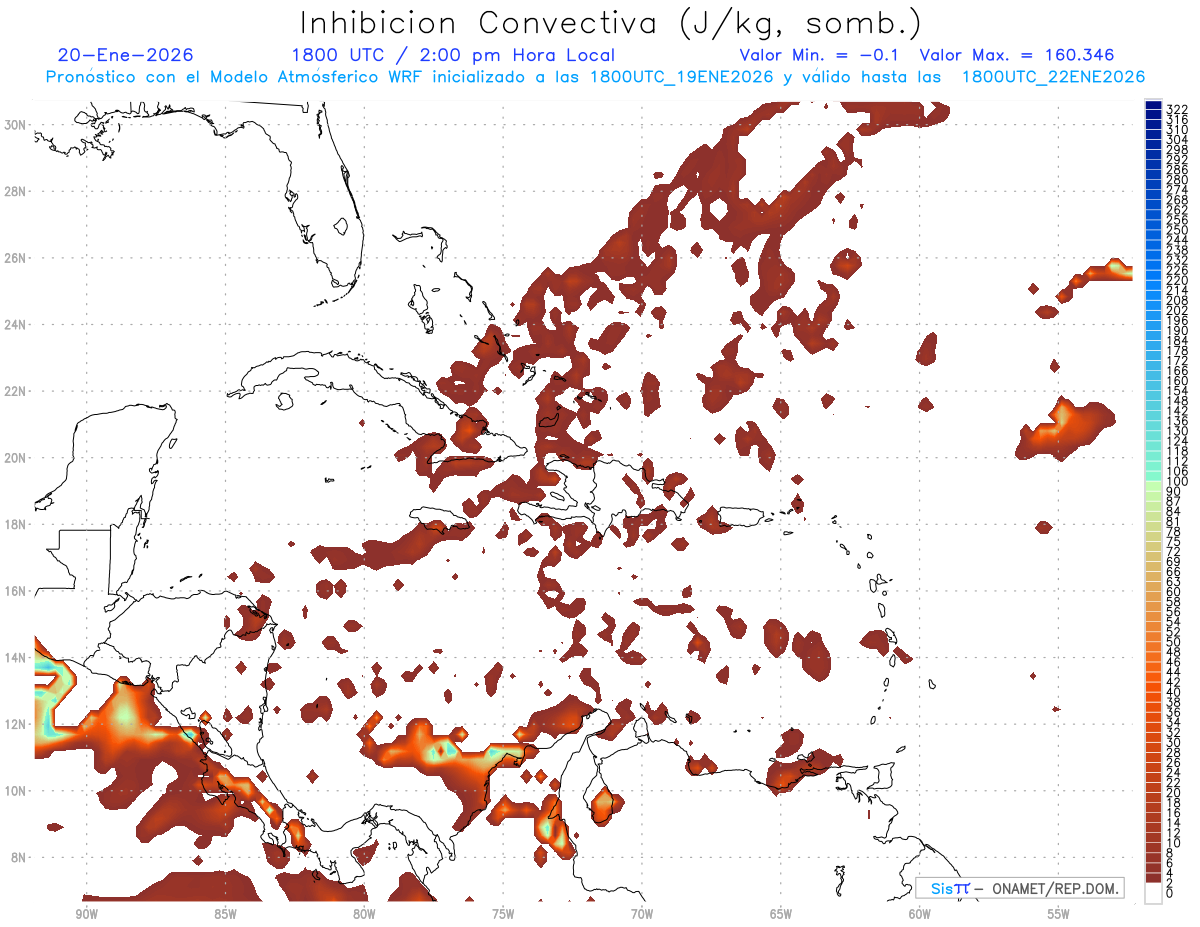Image resolution: width=1200 pixels, height=927 pixels.
Task: Click the date "20-Ene-2026"
Action: click(x=126, y=55)
